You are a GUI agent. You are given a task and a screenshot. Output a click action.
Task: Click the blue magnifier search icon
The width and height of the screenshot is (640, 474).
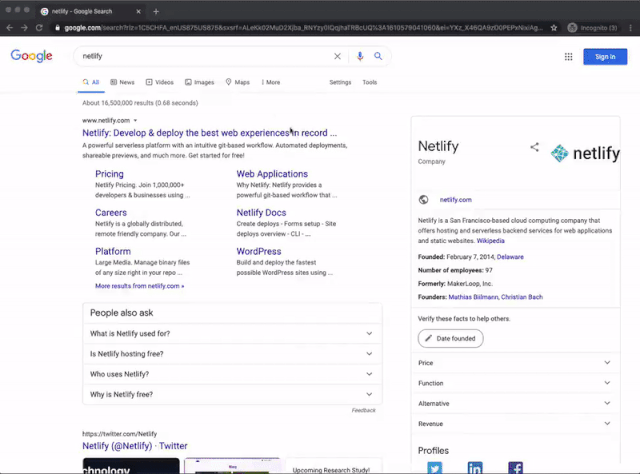click(x=378, y=57)
